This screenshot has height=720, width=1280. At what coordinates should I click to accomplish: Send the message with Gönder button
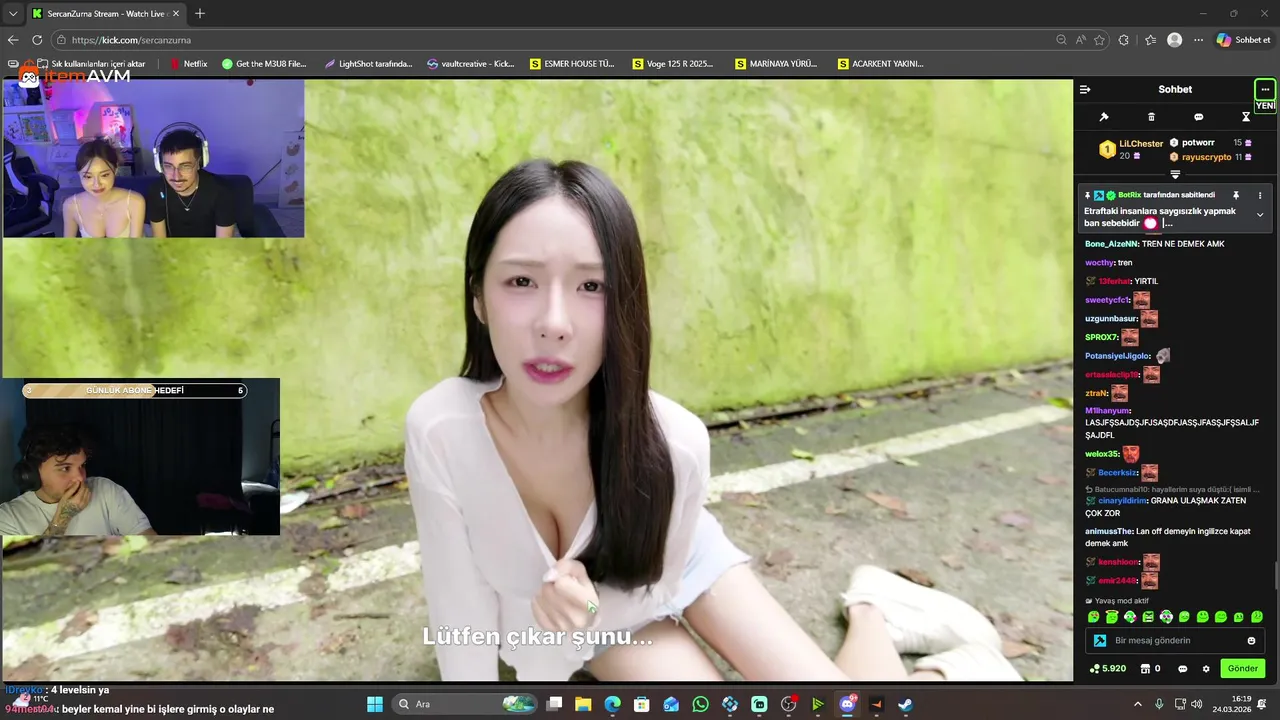click(x=1243, y=668)
